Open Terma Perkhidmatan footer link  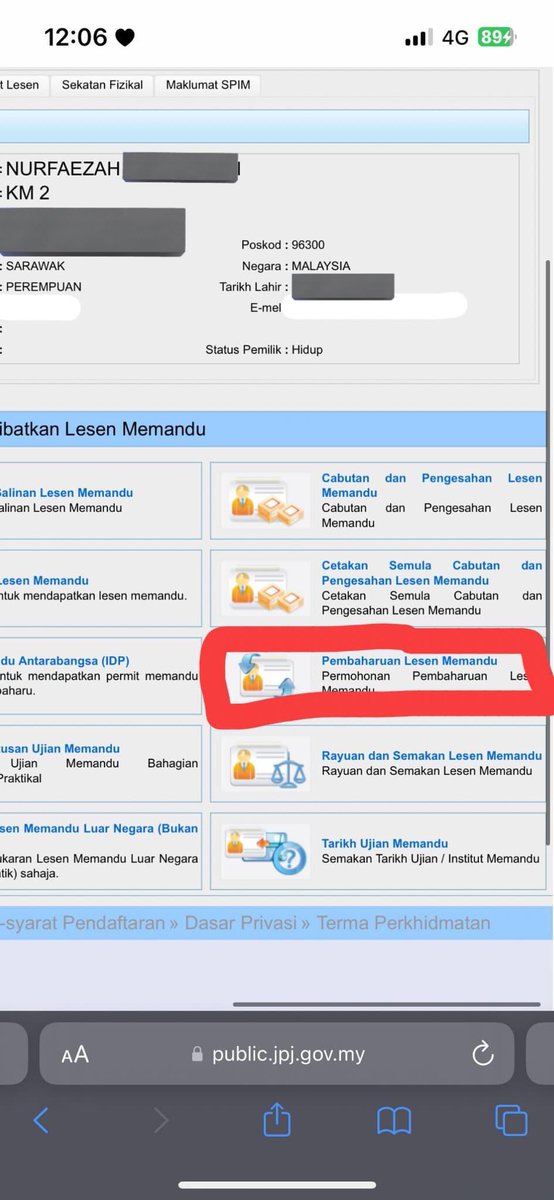(x=404, y=923)
